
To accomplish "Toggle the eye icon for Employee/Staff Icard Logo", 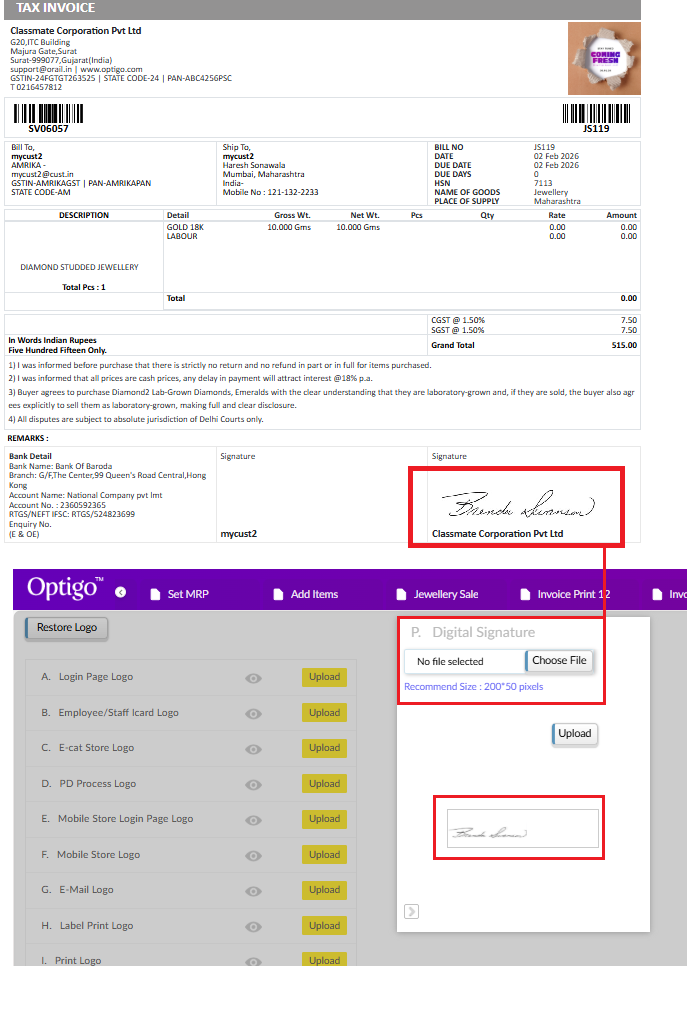I will coord(254,714).
